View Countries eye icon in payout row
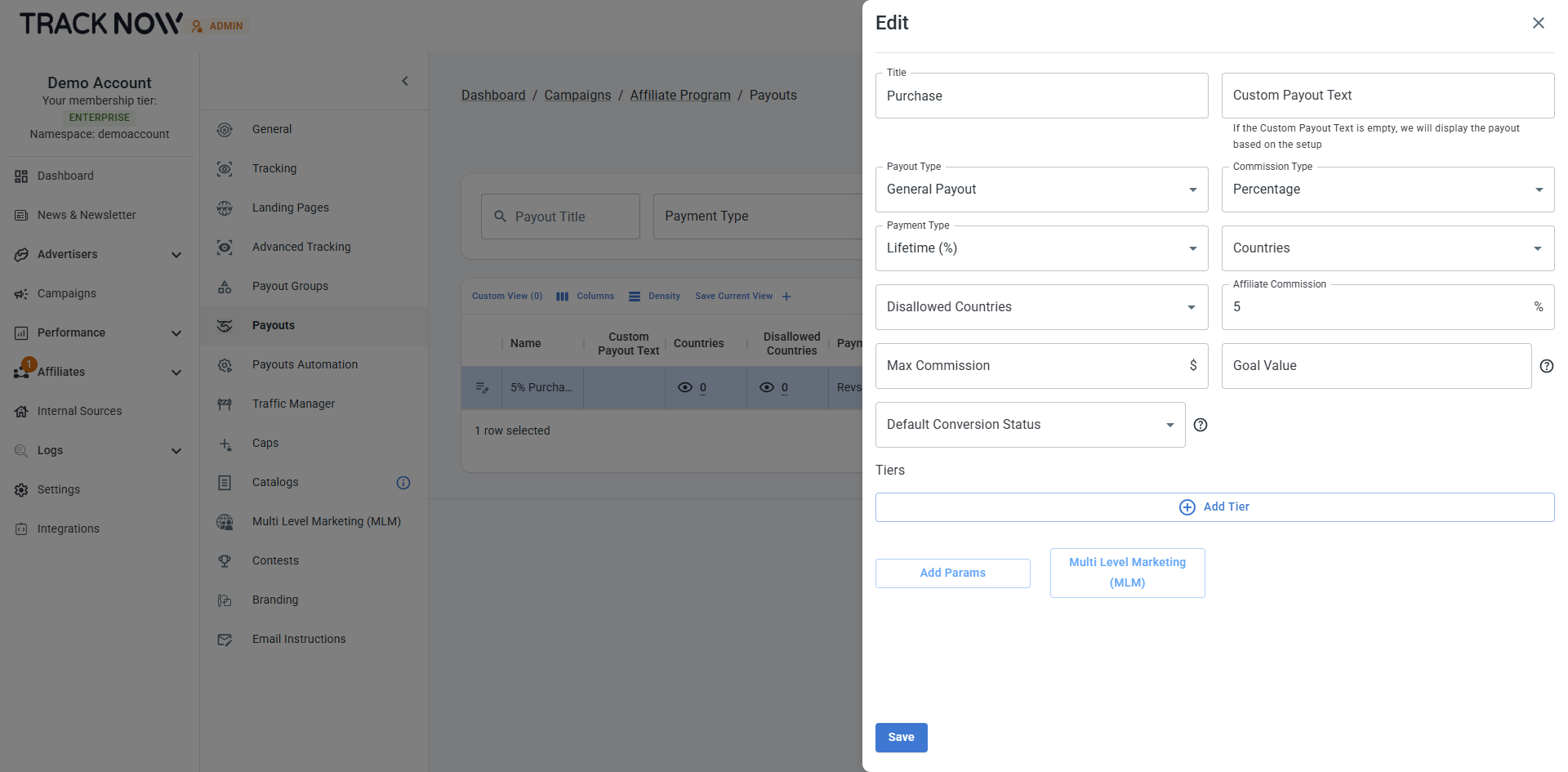This screenshot has height=772, width=1568. 685,388
